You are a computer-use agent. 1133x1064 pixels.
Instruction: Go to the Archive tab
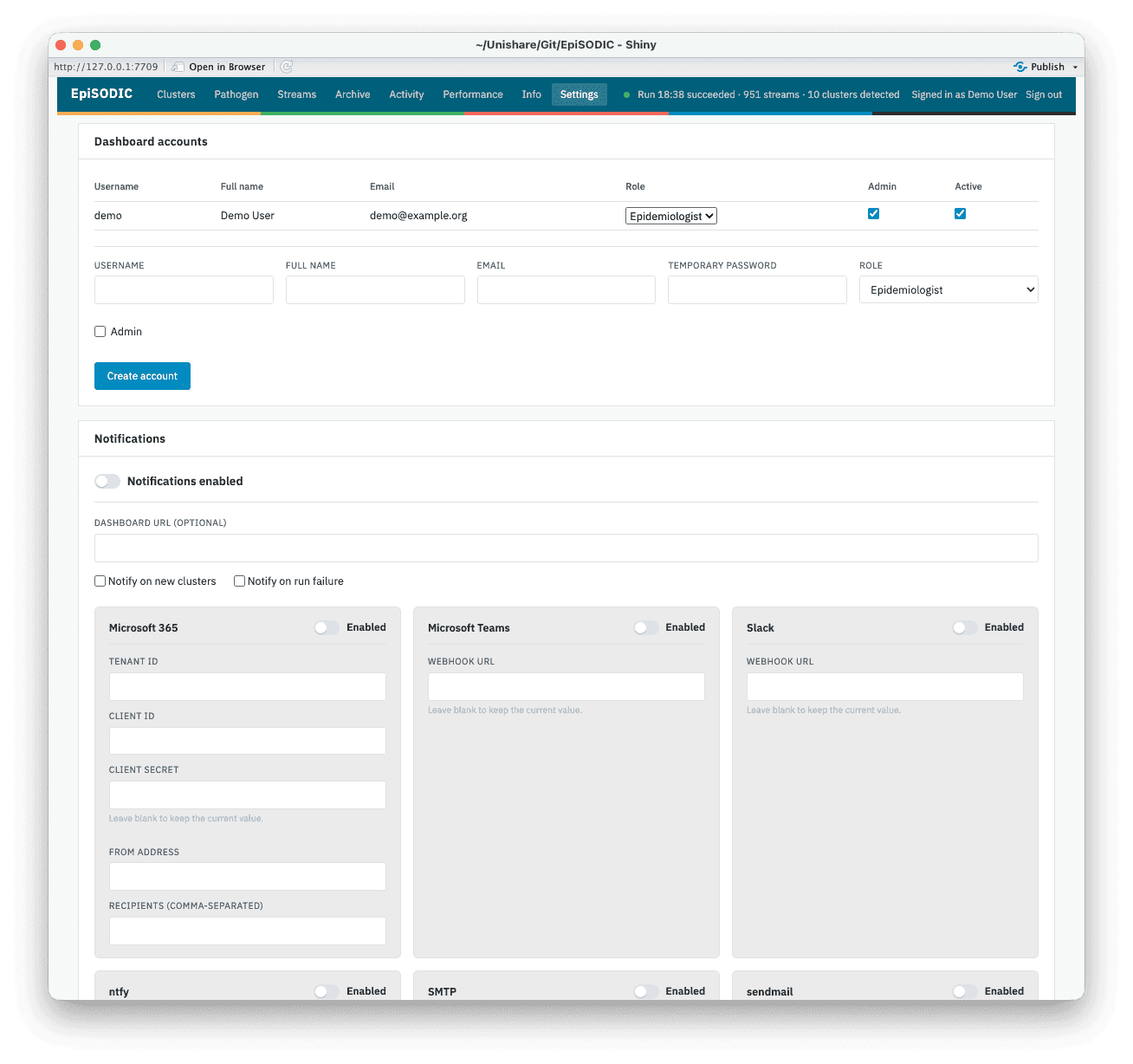pos(353,94)
